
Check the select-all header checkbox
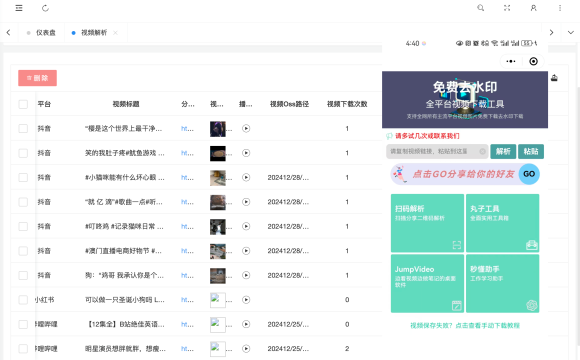23,104
